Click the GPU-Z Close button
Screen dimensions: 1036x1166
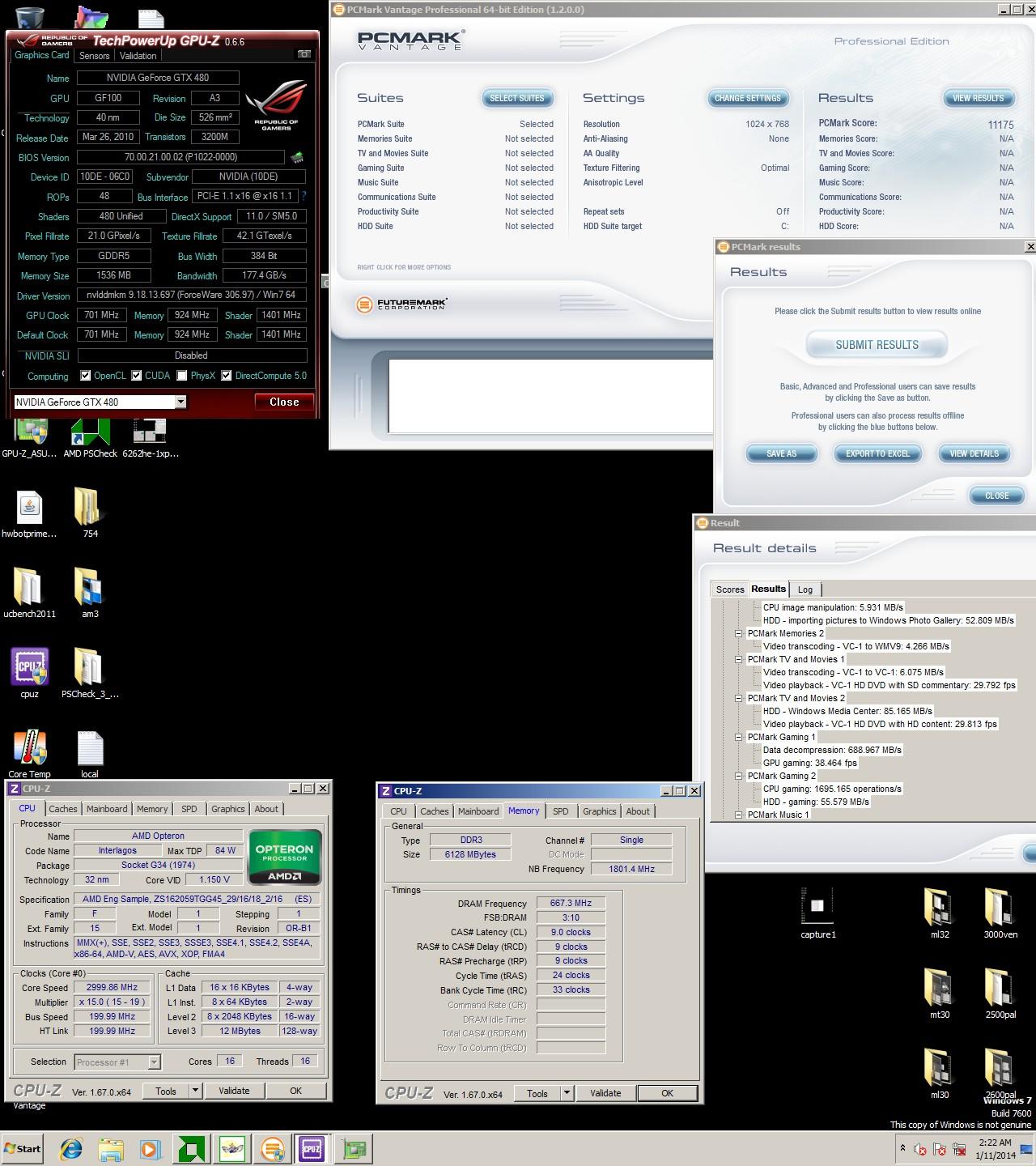point(284,402)
